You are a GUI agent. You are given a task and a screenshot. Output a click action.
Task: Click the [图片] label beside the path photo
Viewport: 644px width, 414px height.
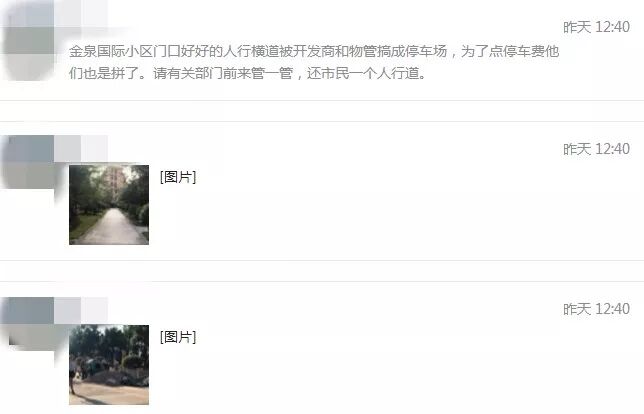178,177
